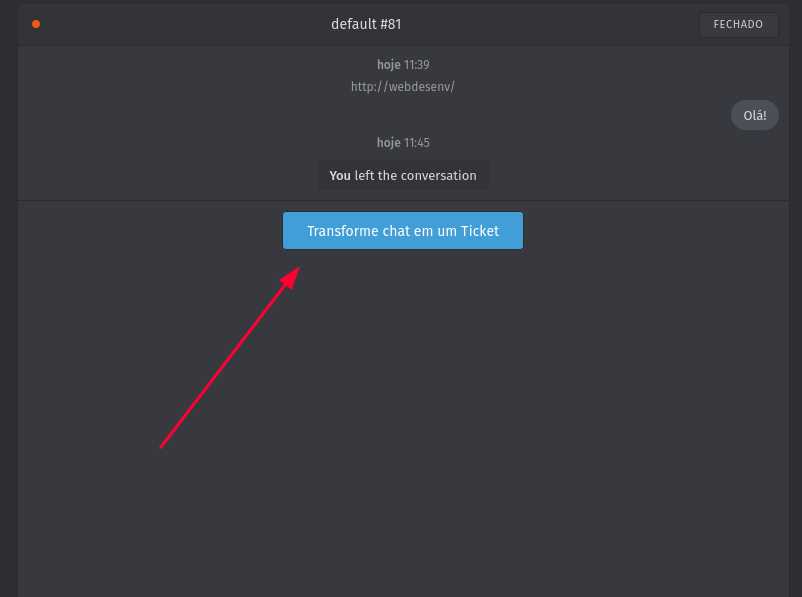Click the hoje 11:45 timestamp

pos(403,143)
